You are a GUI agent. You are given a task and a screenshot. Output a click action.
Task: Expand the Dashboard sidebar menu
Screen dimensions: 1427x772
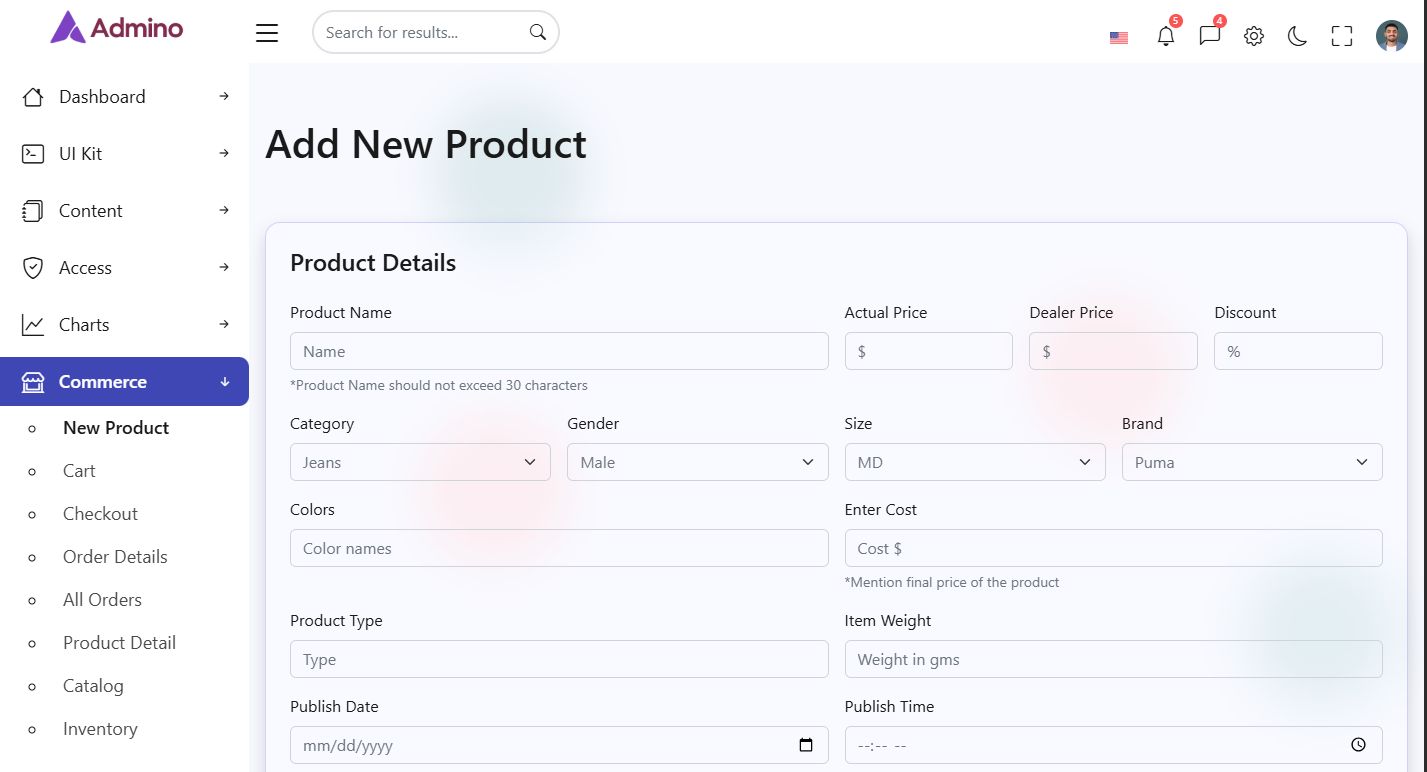(x=124, y=97)
